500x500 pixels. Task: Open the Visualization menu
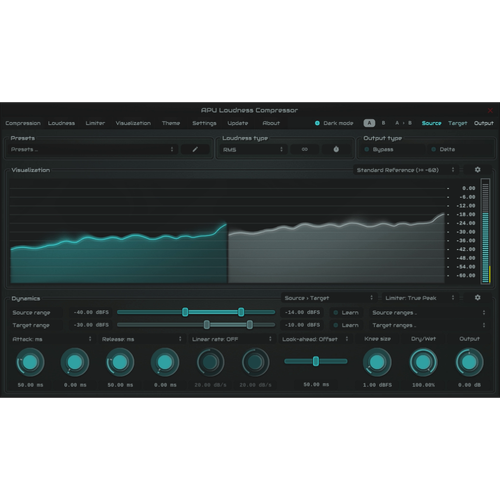pyautogui.click(x=133, y=123)
